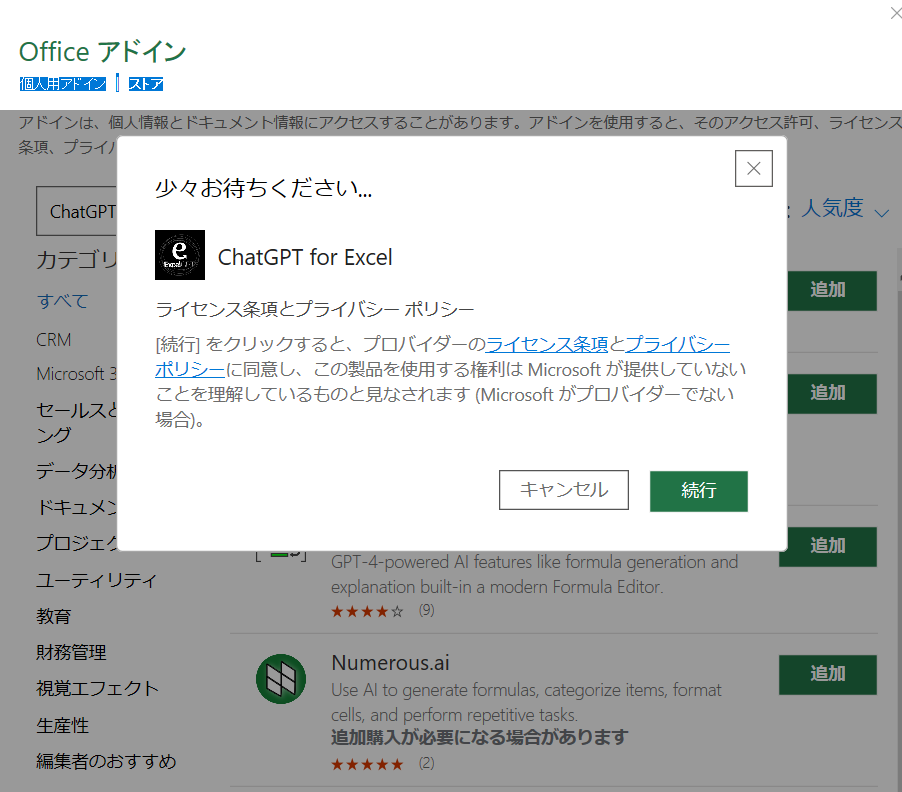Select the ユーティリティ category
This screenshot has height=792, width=902.
96,580
